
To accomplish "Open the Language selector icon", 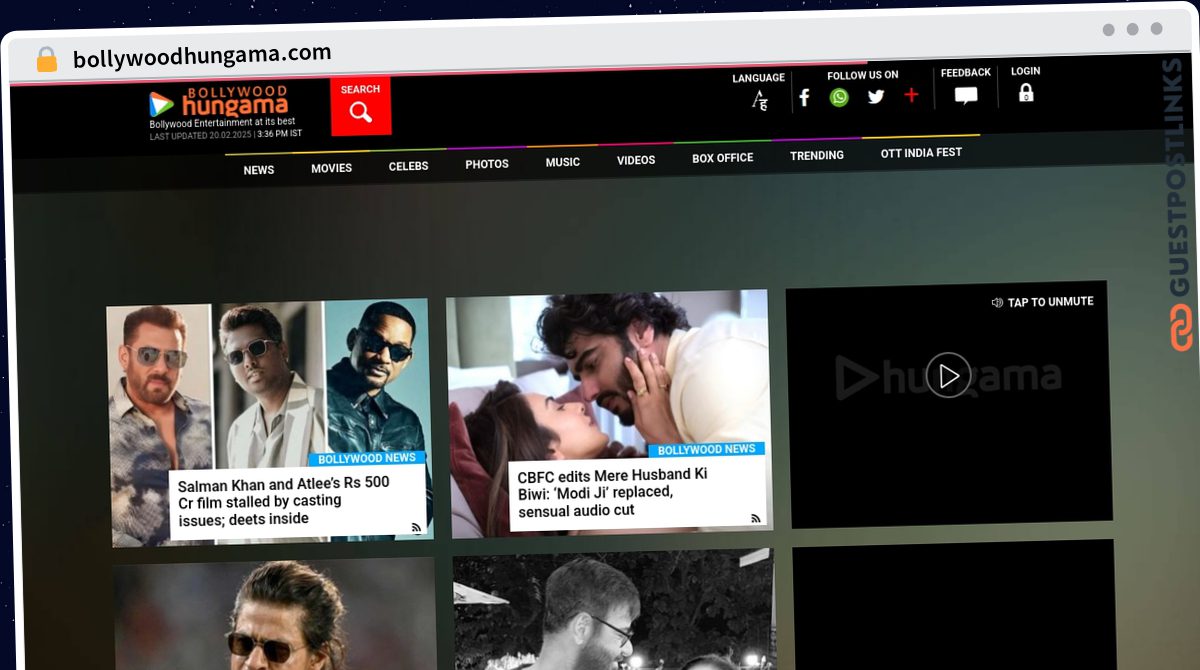I will [x=760, y=99].
